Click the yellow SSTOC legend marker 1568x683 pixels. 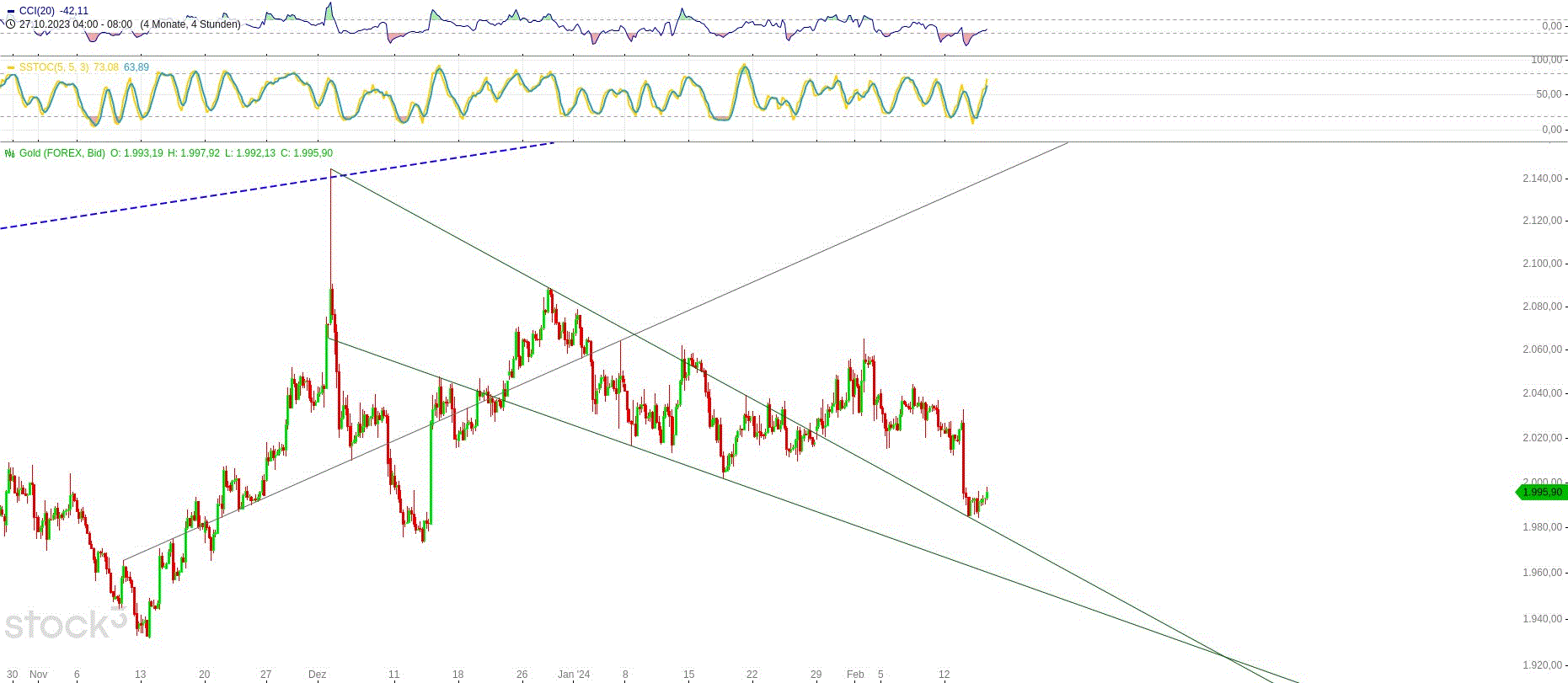tap(10, 67)
